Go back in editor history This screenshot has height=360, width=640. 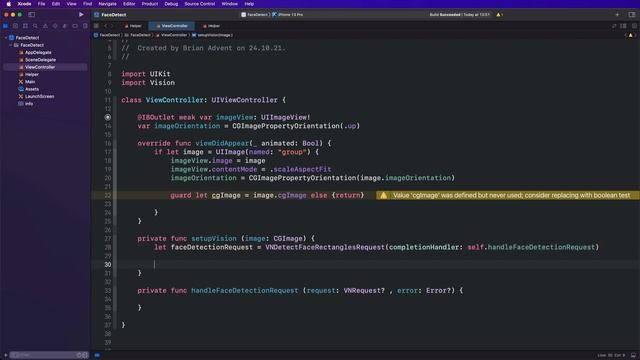[106, 26]
